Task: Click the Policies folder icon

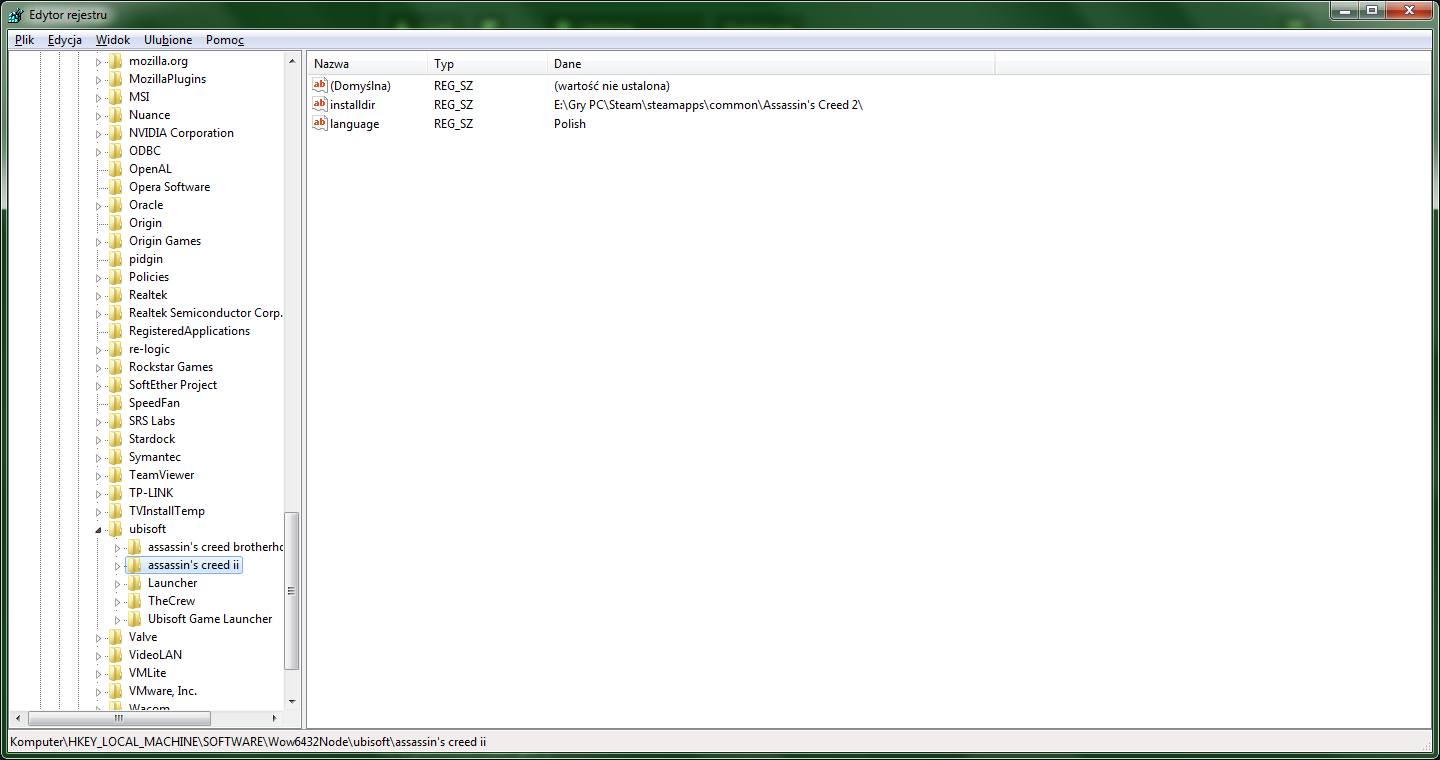Action: tap(116, 277)
